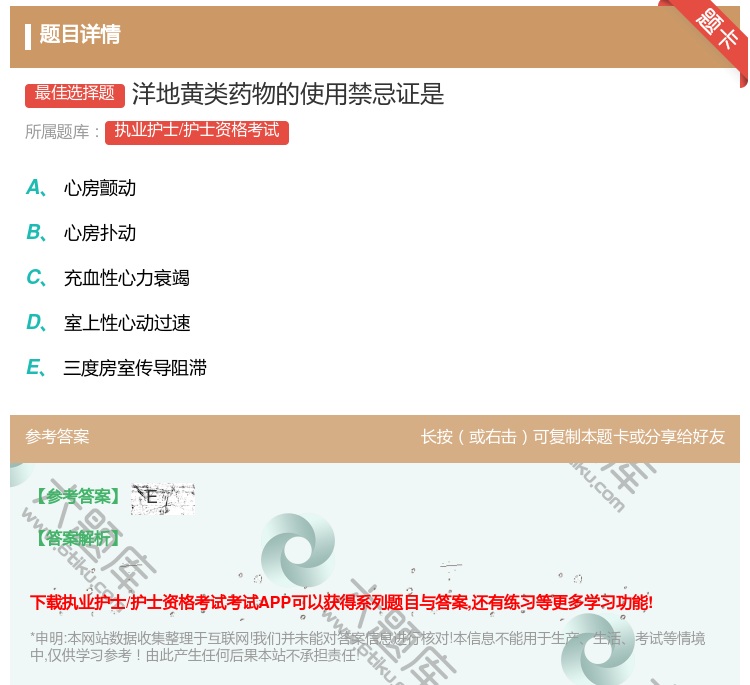Select option E 三度房室传导阻滞

coord(135,368)
